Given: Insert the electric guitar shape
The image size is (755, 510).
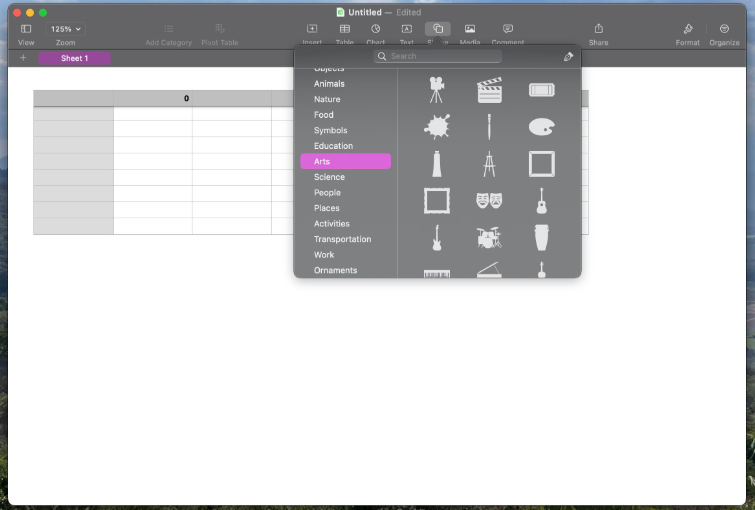Looking at the screenshot, I should pos(437,238).
